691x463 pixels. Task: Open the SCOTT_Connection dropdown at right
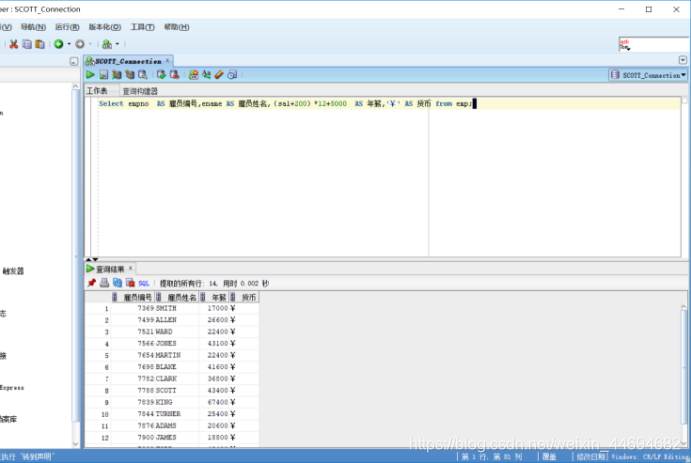(x=648, y=75)
